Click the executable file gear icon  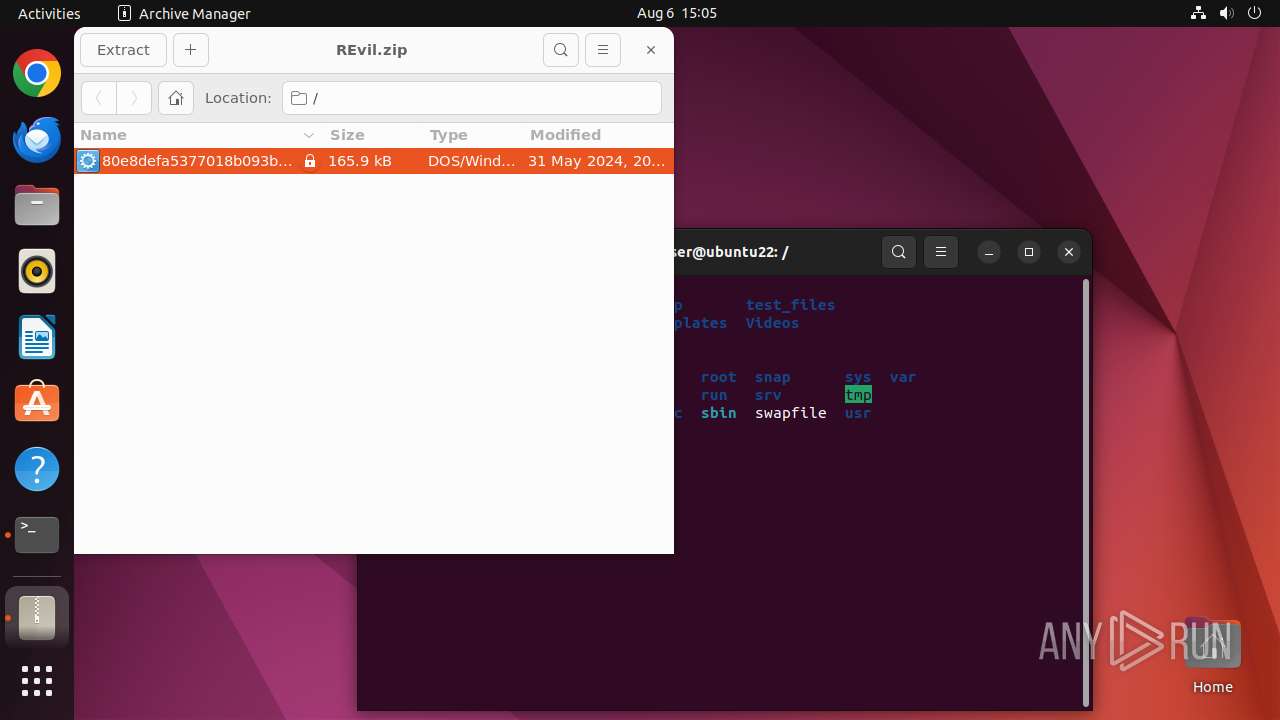pyautogui.click(x=88, y=161)
